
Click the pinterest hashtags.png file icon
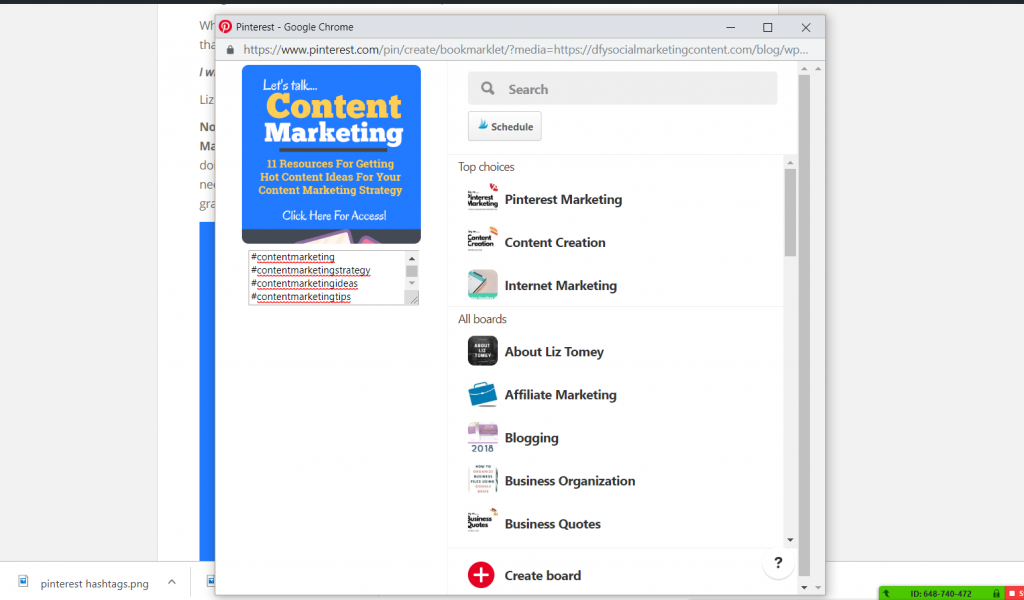click(23, 581)
